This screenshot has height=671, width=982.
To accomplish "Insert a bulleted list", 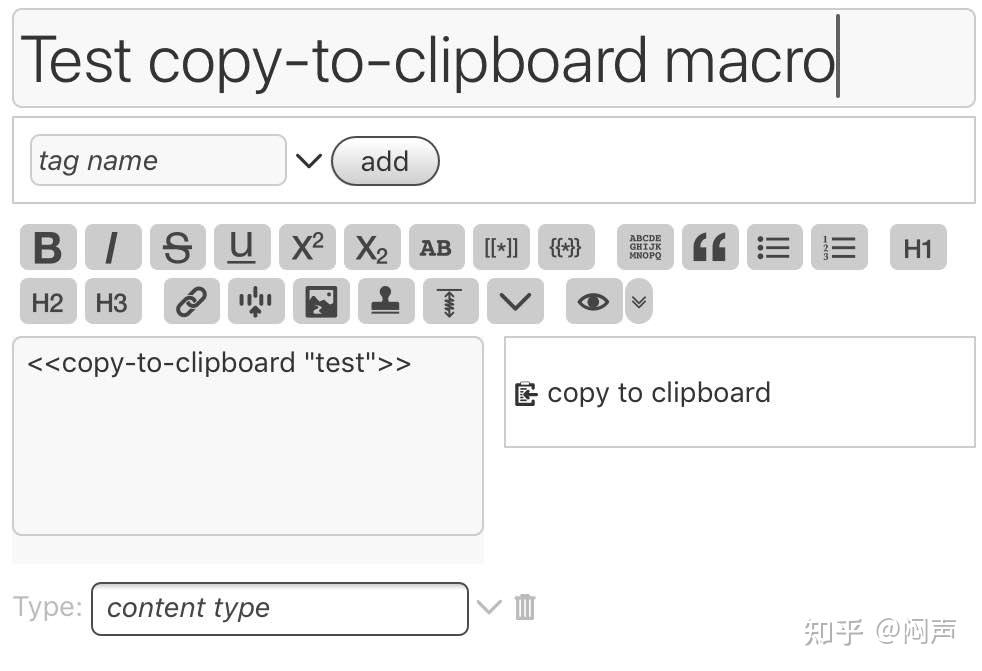I will click(774, 248).
